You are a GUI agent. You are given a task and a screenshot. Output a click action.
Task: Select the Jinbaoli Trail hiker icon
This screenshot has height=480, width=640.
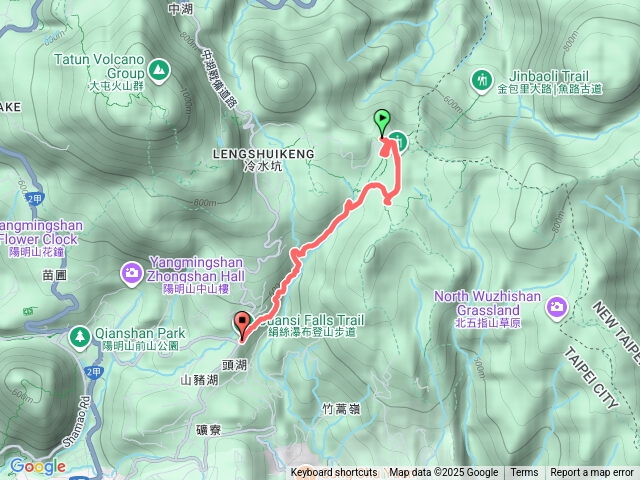(x=482, y=81)
